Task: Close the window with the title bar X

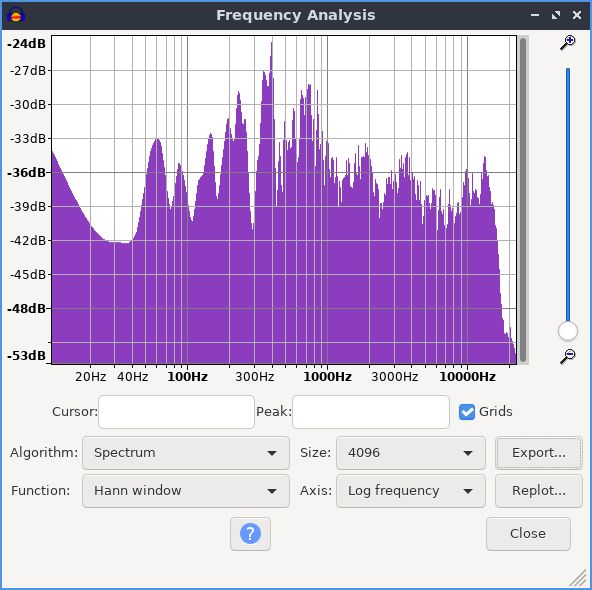Action: pyautogui.click(x=577, y=15)
